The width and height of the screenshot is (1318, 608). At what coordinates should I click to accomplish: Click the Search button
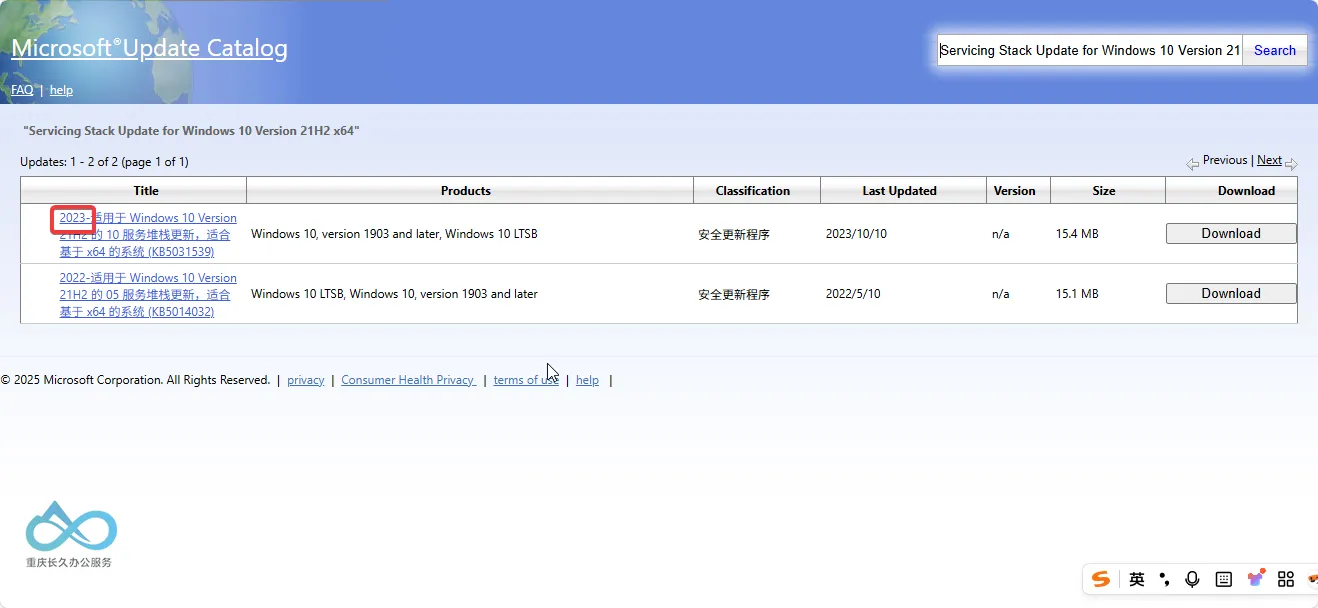pos(1275,50)
